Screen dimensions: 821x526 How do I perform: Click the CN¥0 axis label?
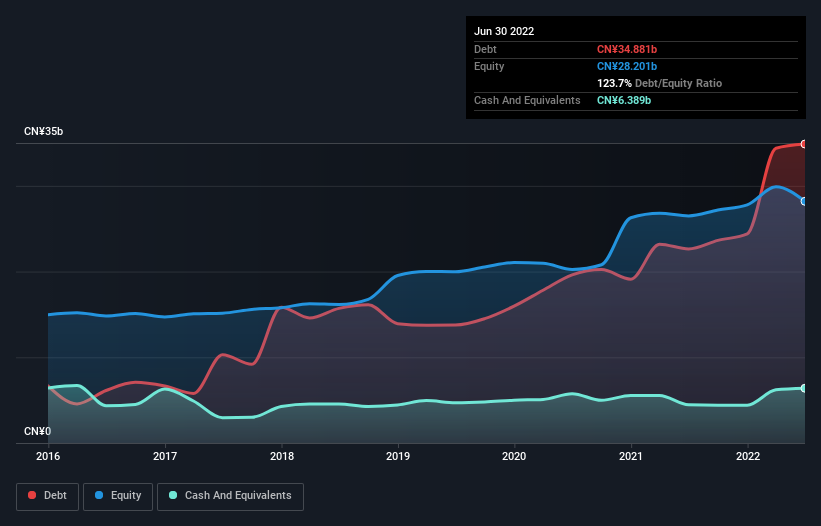tap(37, 431)
